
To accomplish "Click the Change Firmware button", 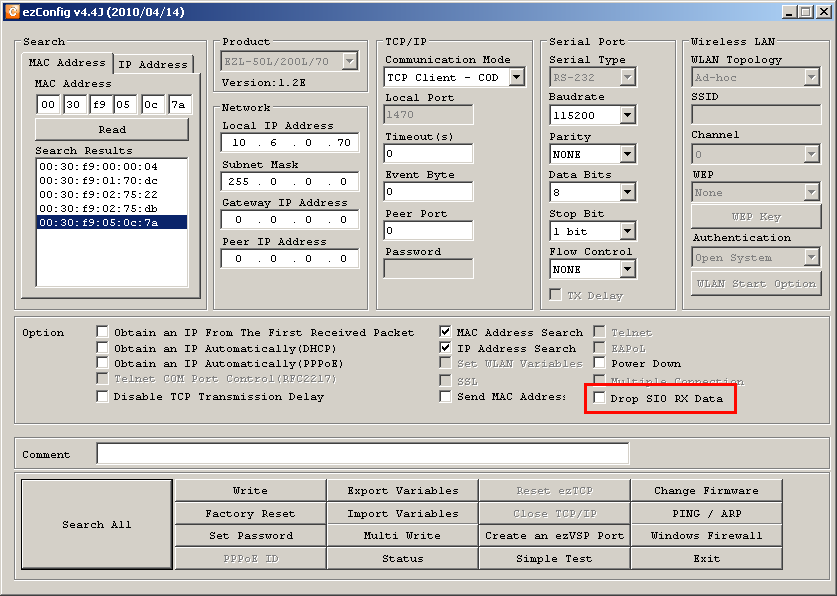I will tap(707, 490).
